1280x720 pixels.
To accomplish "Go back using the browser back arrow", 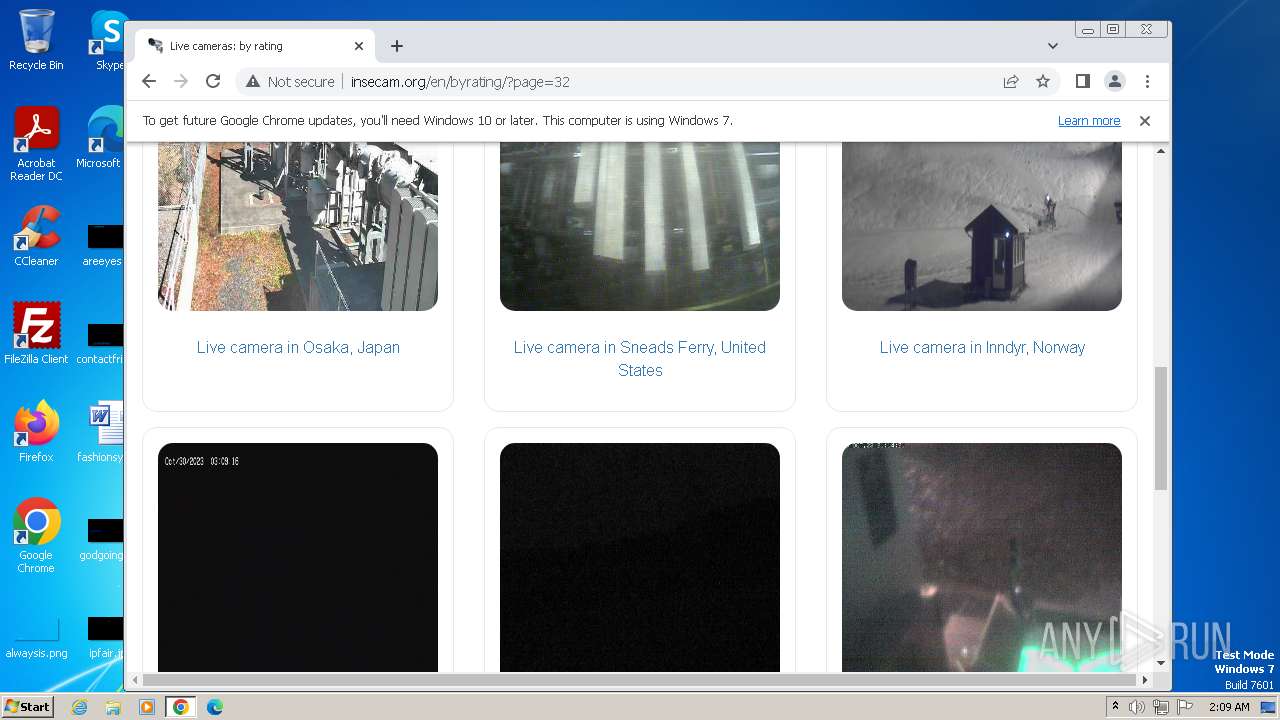I will [149, 82].
